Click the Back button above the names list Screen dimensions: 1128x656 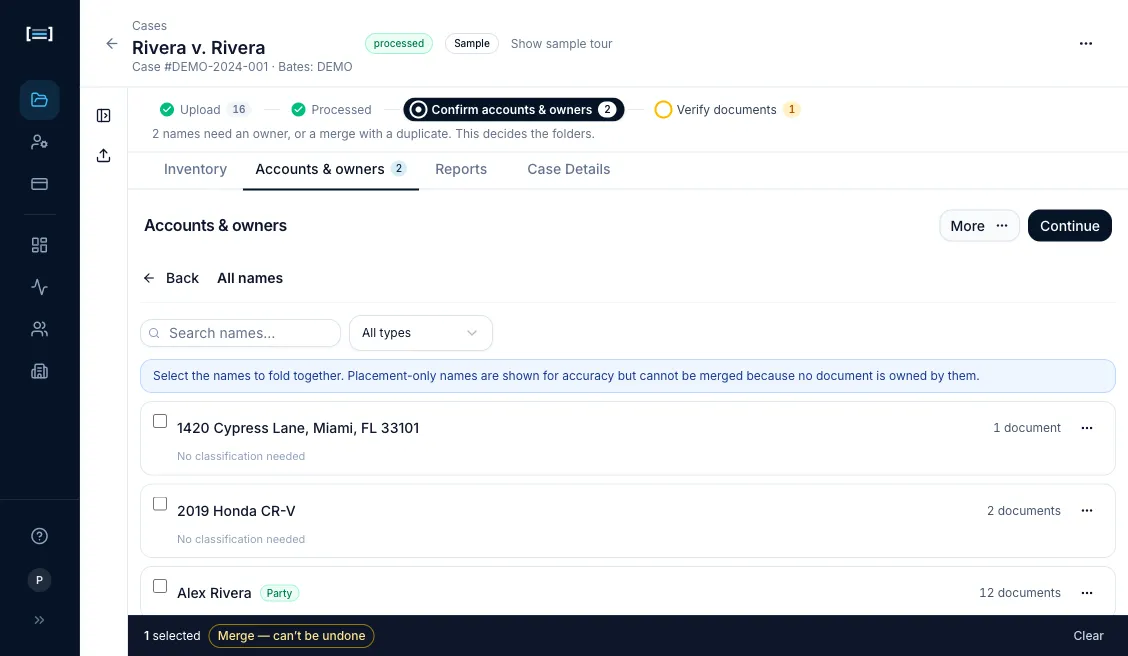(171, 278)
